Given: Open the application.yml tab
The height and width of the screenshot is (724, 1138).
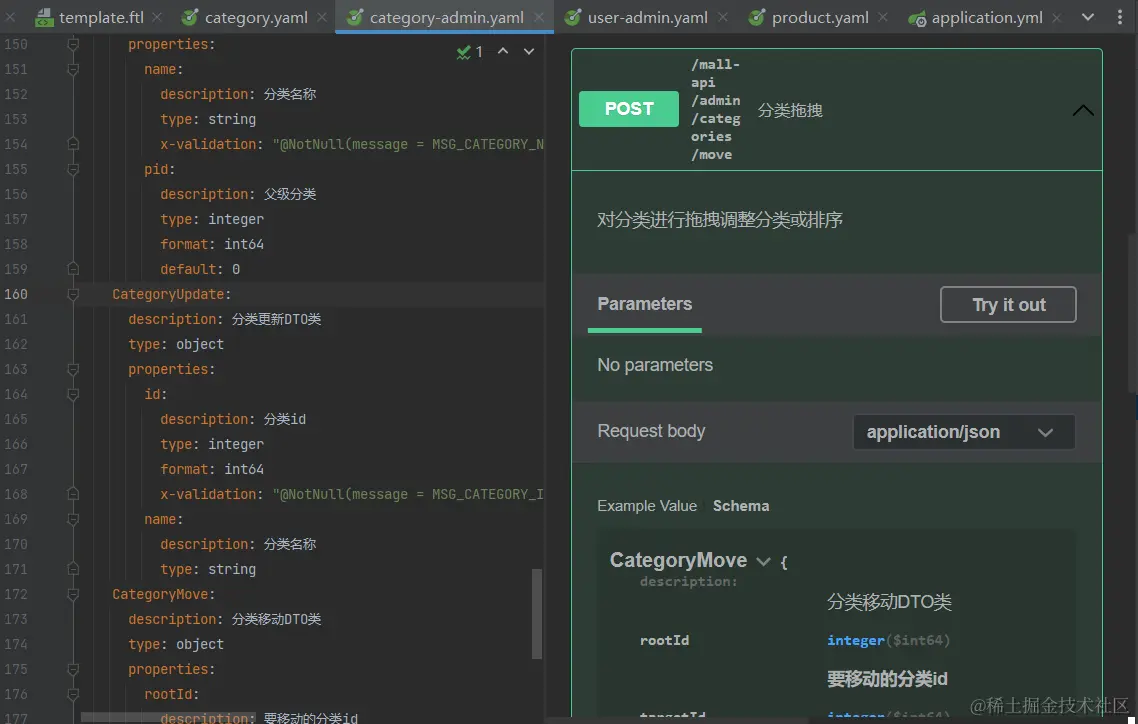Looking at the screenshot, I should coord(987,17).
